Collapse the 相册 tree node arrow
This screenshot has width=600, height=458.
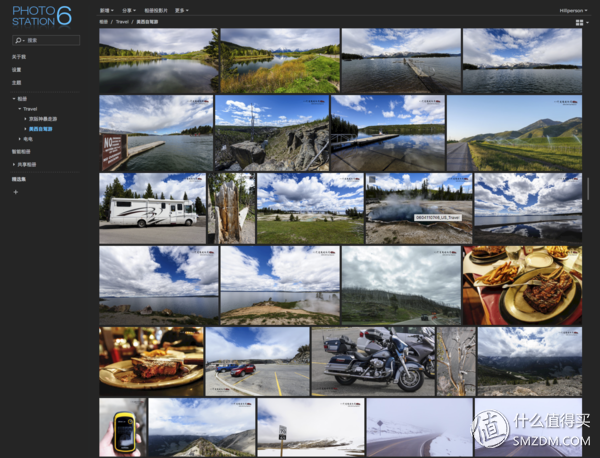click(x=14, y=99)
